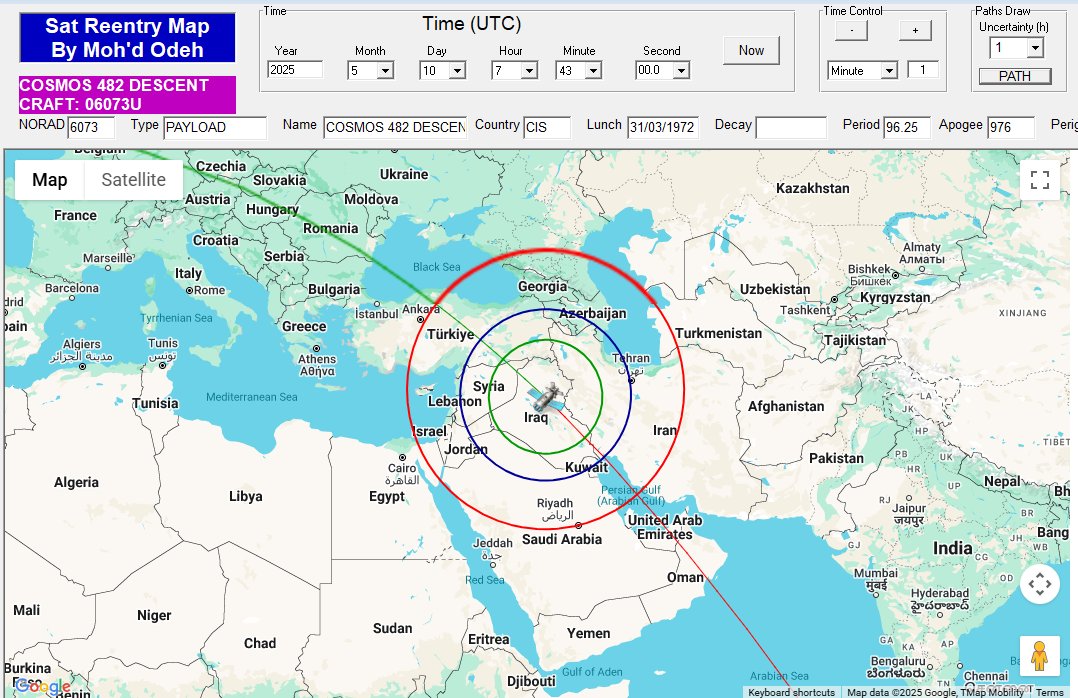
Task: Expand the Day dropdown
Action: point(457,70)
